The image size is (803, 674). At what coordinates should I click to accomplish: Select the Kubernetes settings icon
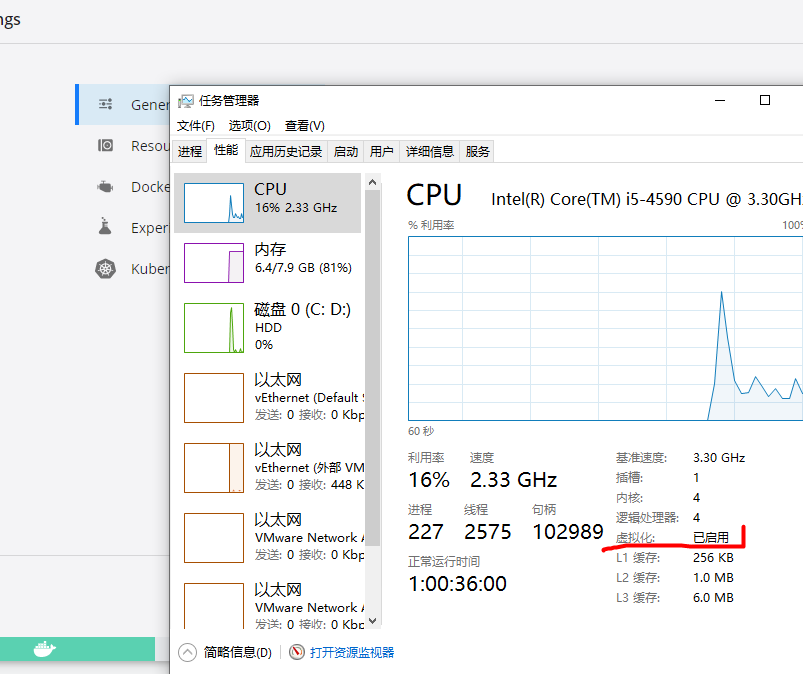(x=106, y=268)
